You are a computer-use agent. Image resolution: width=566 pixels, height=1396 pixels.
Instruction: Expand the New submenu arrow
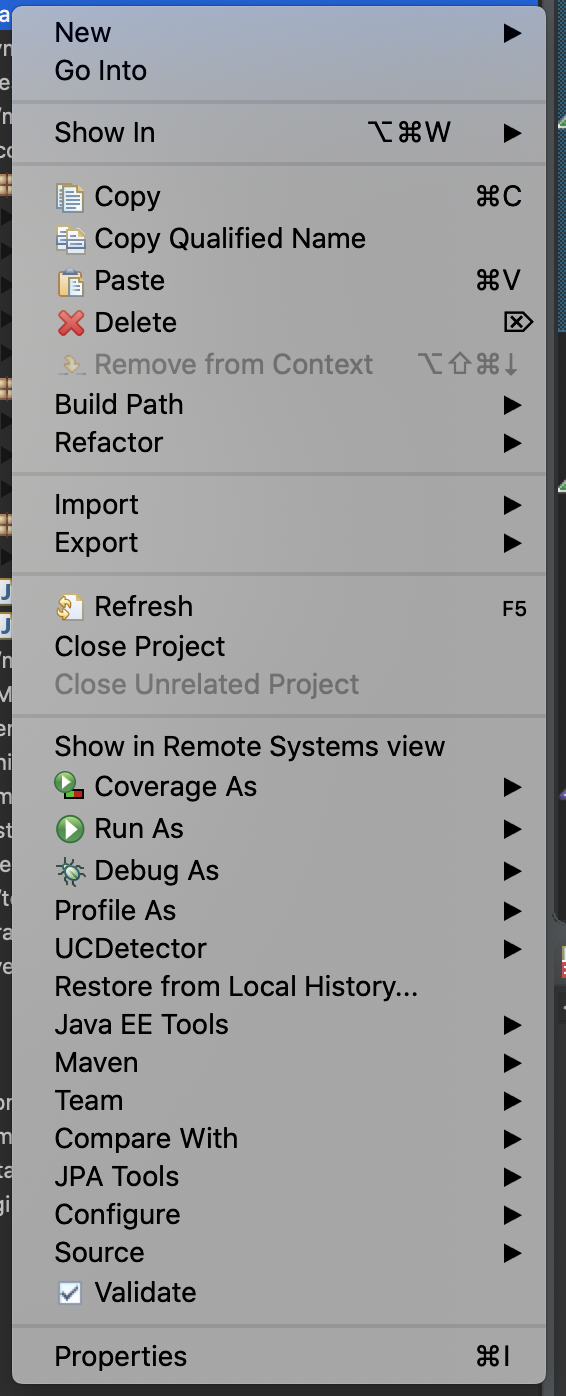pos(512,33)
